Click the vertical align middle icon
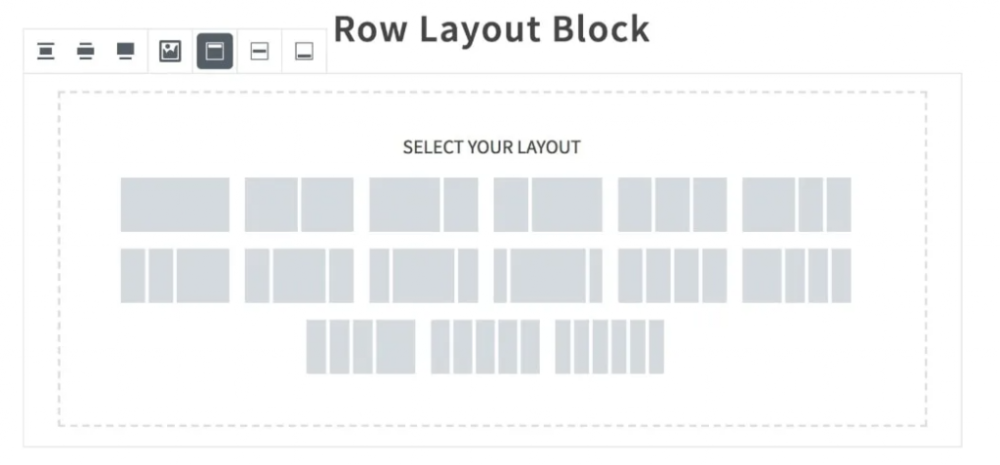 point(85,51)
